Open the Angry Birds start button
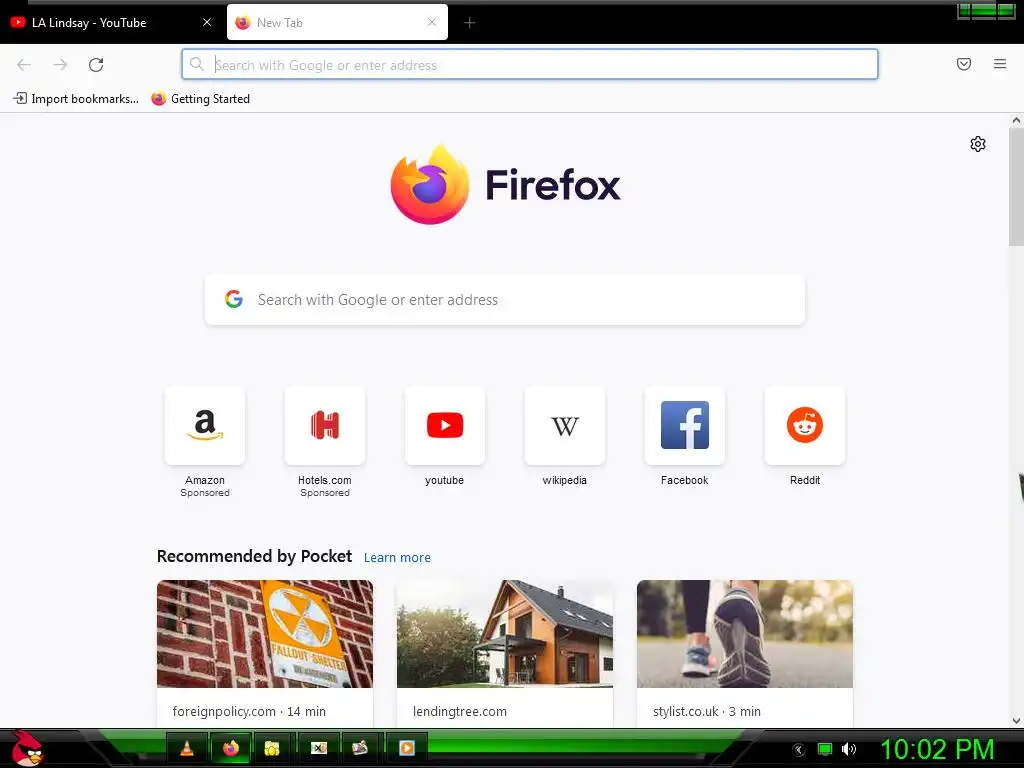Screen dimensions: 1024x768 (x=27, y=748)
